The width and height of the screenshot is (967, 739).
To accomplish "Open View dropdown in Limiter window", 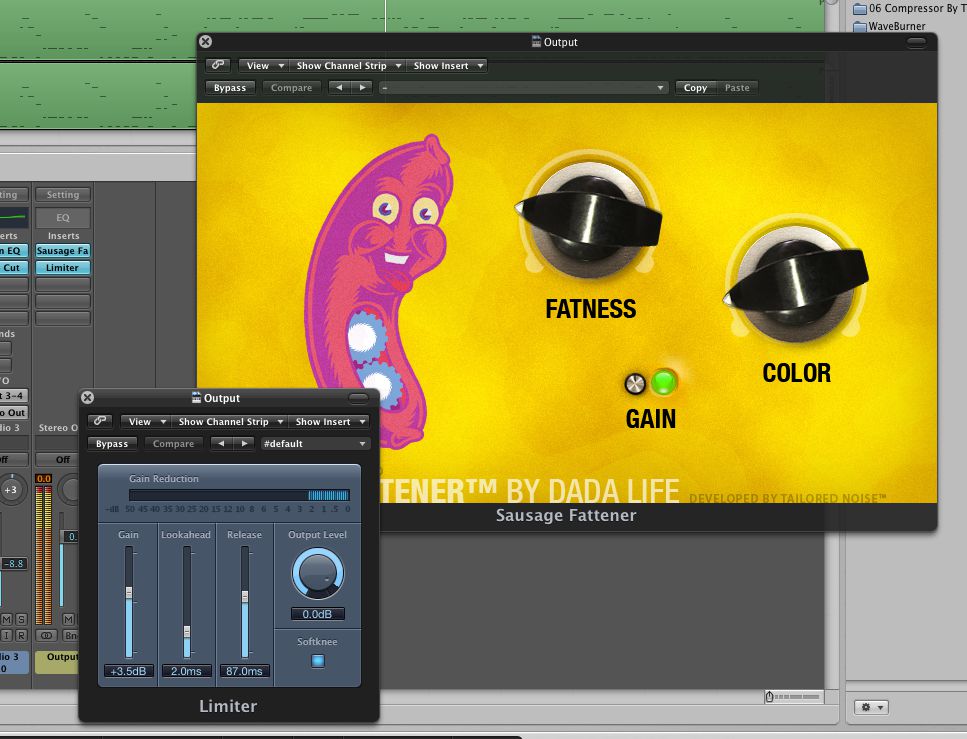I will coord(146,421).
